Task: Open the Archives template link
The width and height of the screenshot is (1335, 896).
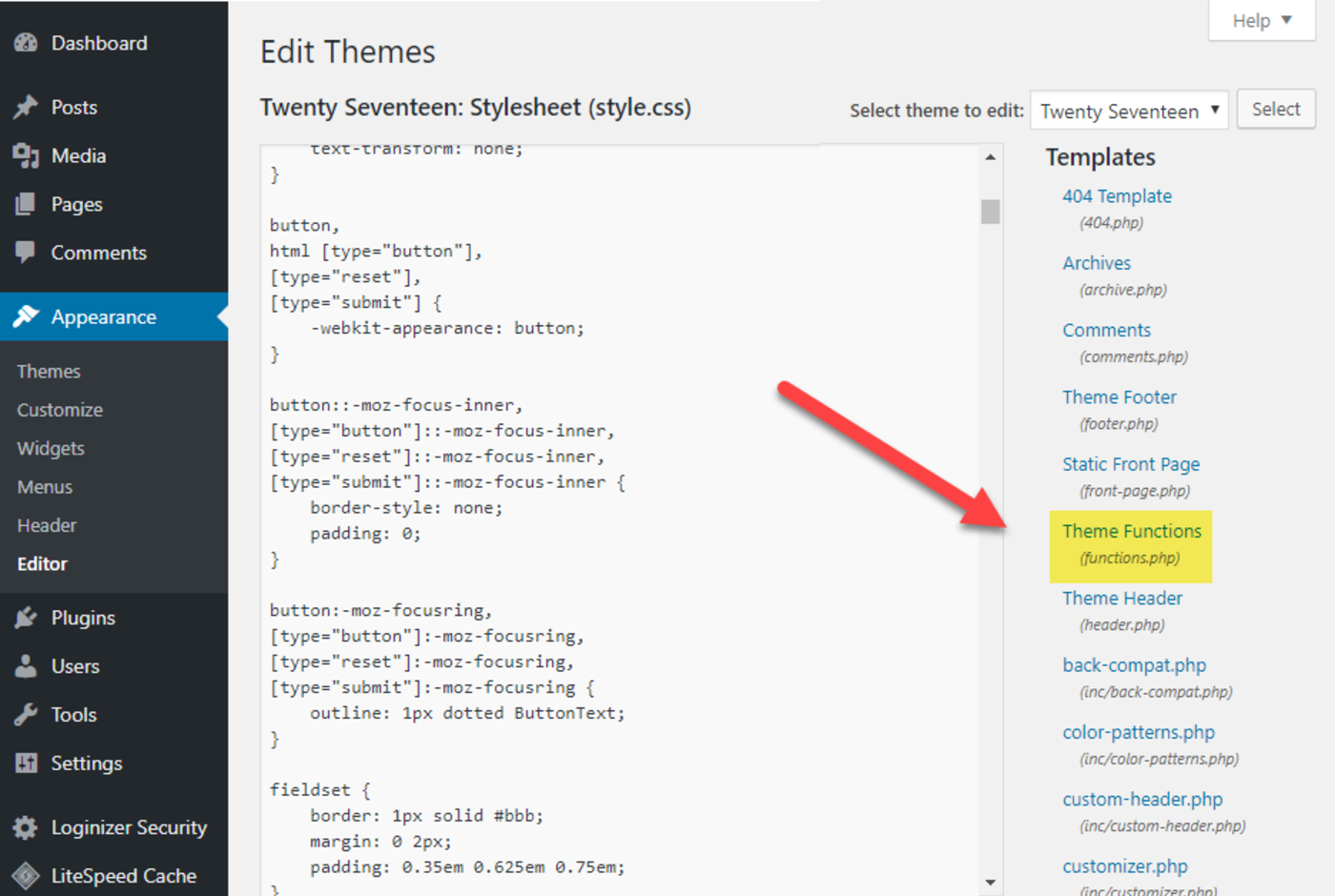Action: (x=1097, y=263)
